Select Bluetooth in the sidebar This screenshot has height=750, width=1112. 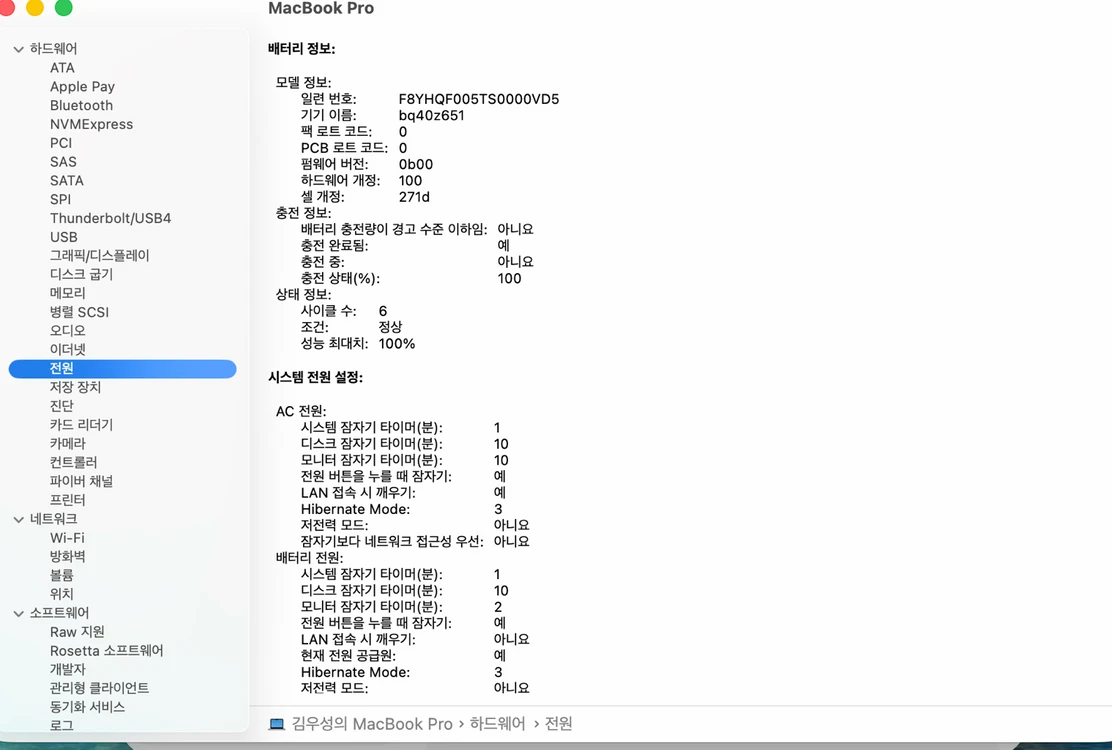click(82, 106)
